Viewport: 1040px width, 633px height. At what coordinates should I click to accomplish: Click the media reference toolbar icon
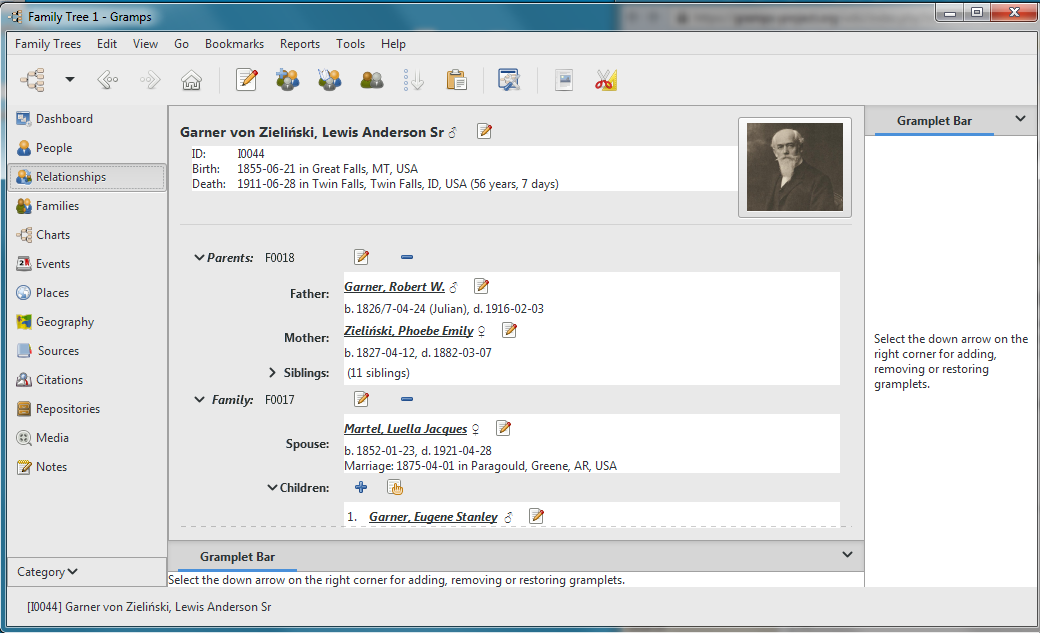point(564,80)
